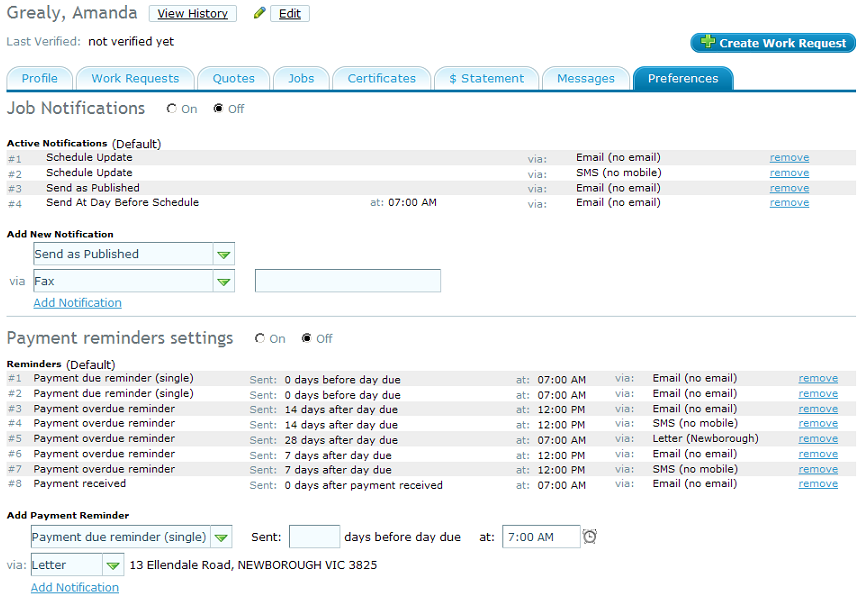Screen dimensions: 861x600
Task: Select Off for Payment reminders settings
Action: 307,339
